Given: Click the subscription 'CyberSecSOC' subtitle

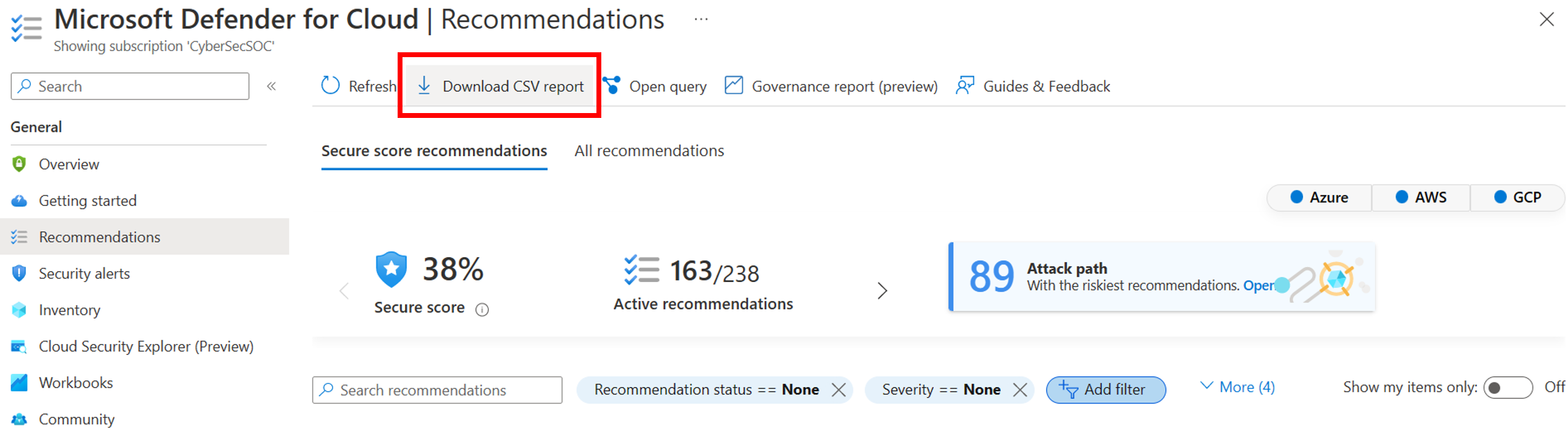Looking at the screenshot, I should click(164, 46).
